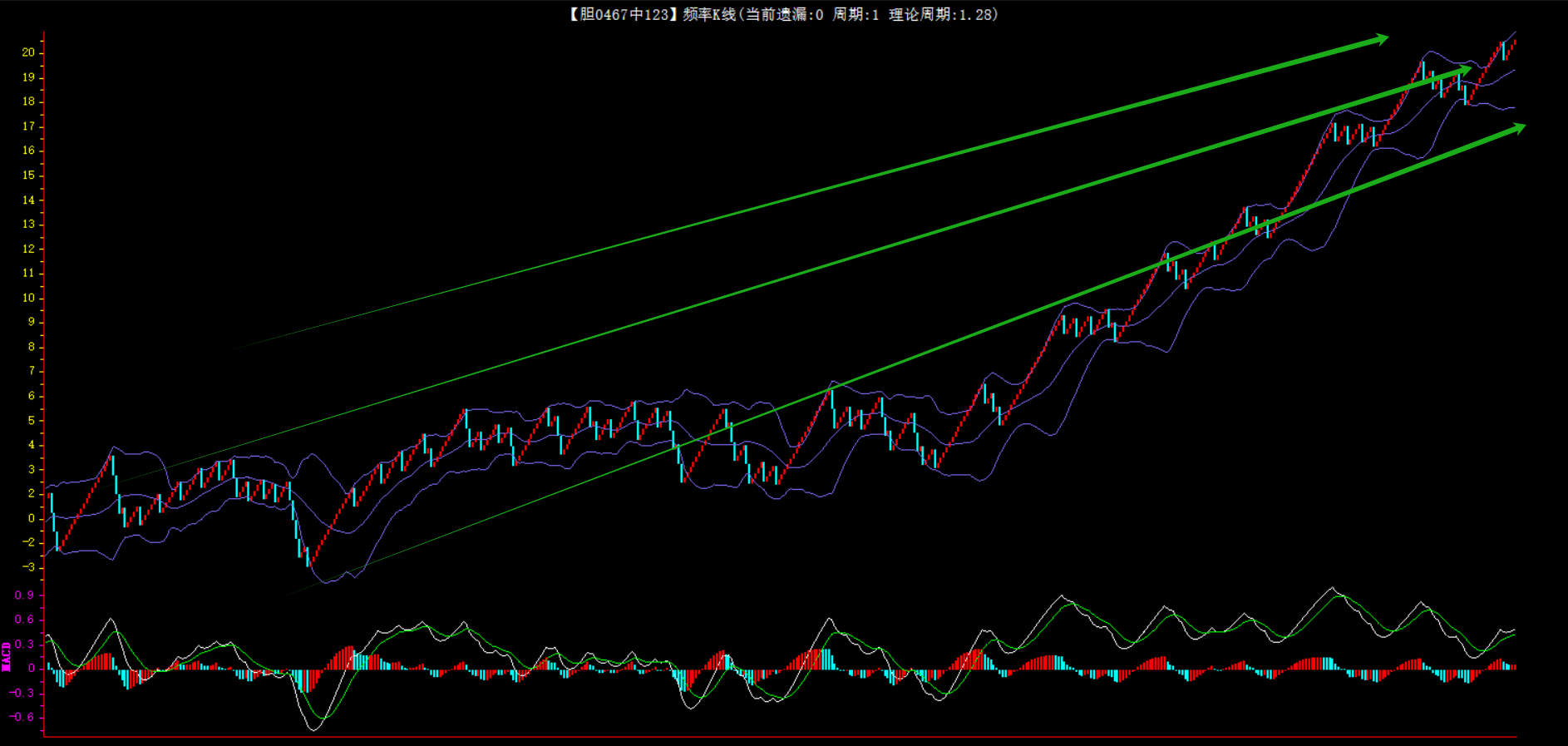Click the 15 label on the price axis

click(x=28, y=175)
